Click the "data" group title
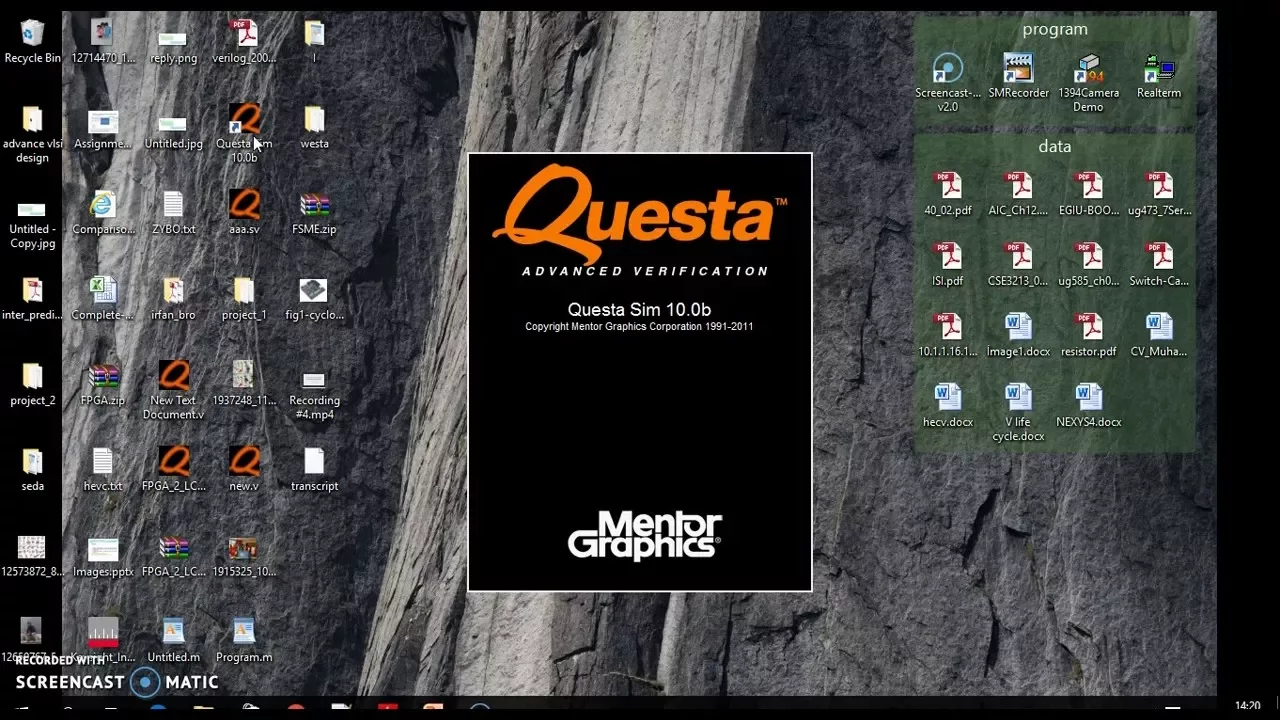This screenshot has height=720, width=1280. (x=1054, y=147)
